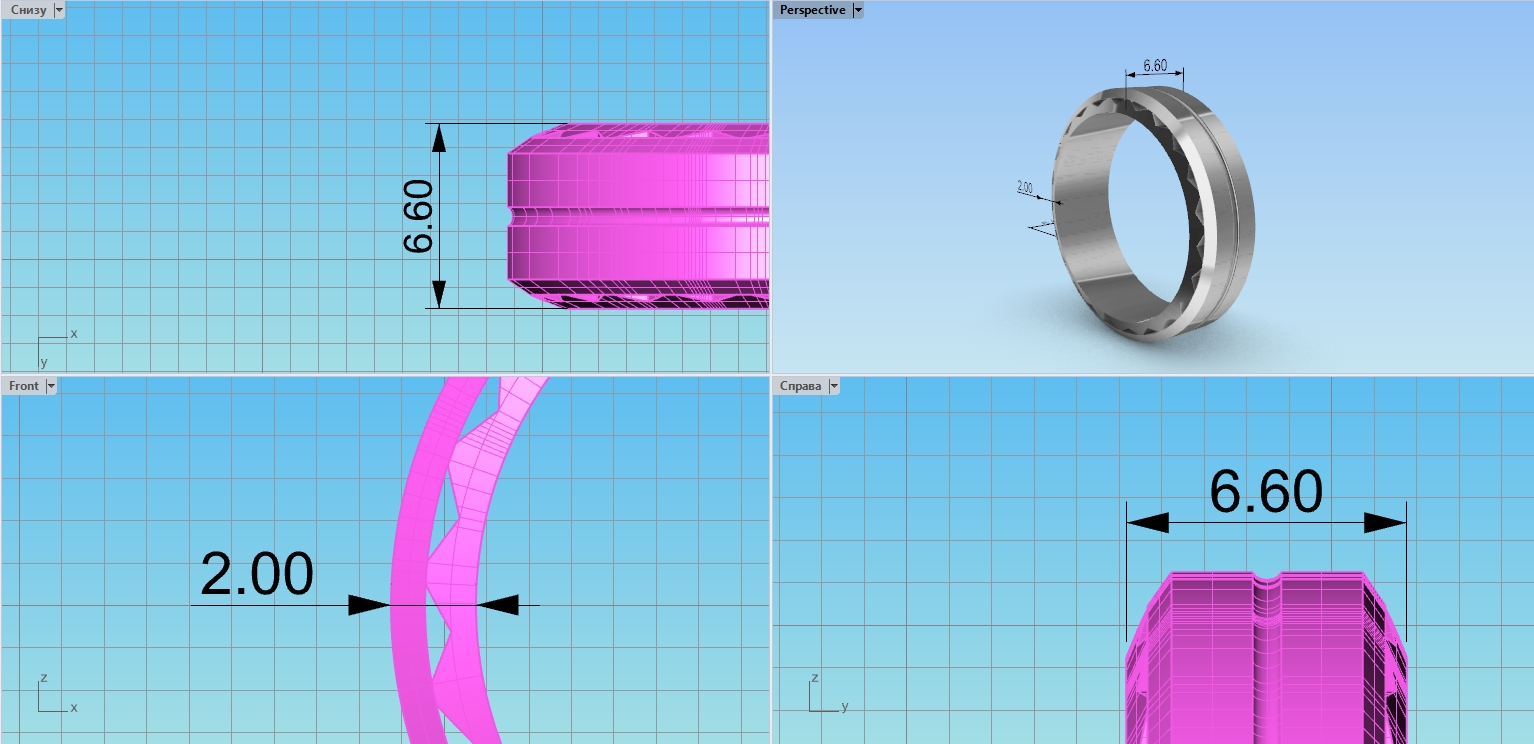Select the Front viewport title label
The image size is (1534, 744).
pyautogui.click(x=24, y=386)
